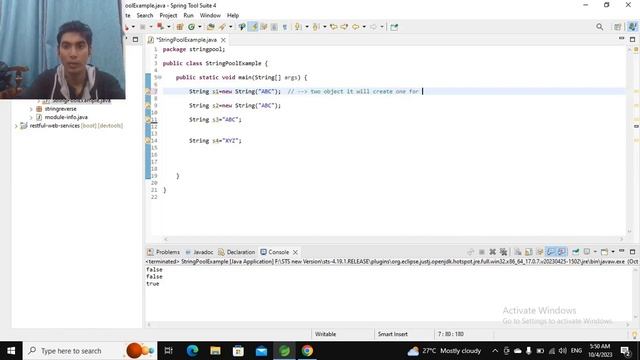This screenshot has height=360, width=640.
Task: Click the Windows search box on the taskbar
Action: (90, 351)
